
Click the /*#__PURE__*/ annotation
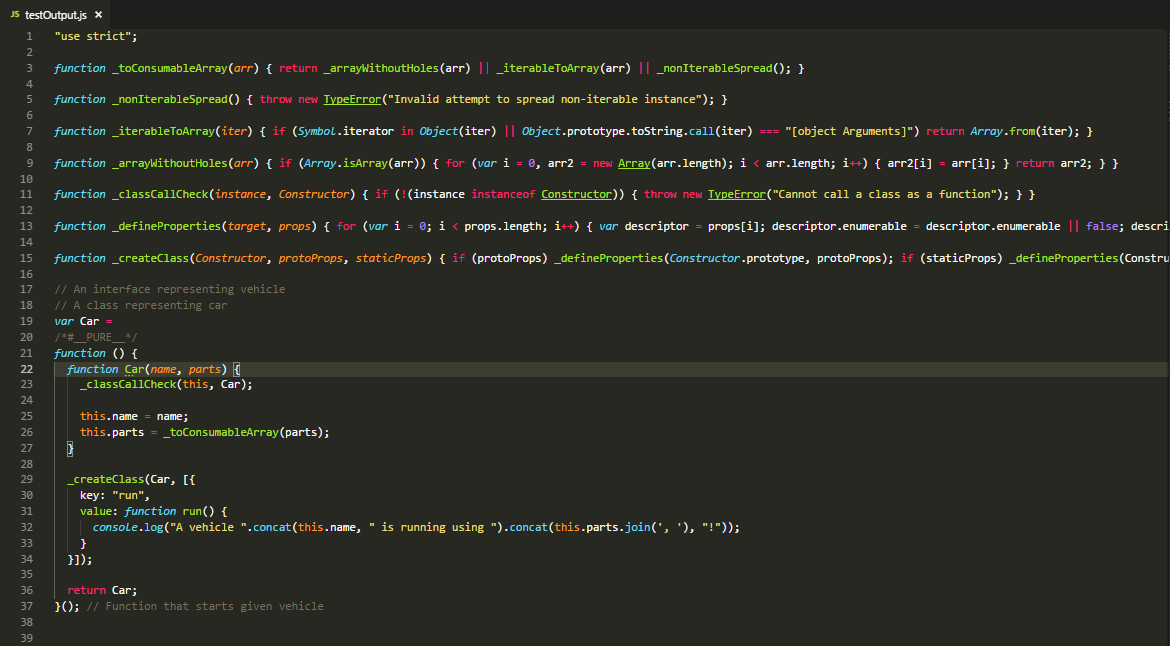click(97, 336)
